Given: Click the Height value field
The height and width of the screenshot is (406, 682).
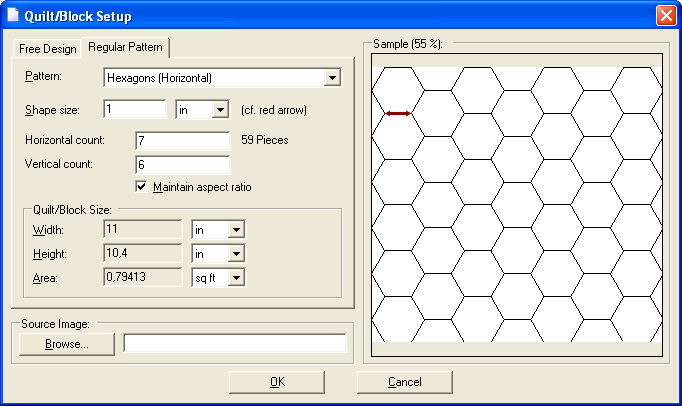Looking at the screenshot, I should point(143,253).
